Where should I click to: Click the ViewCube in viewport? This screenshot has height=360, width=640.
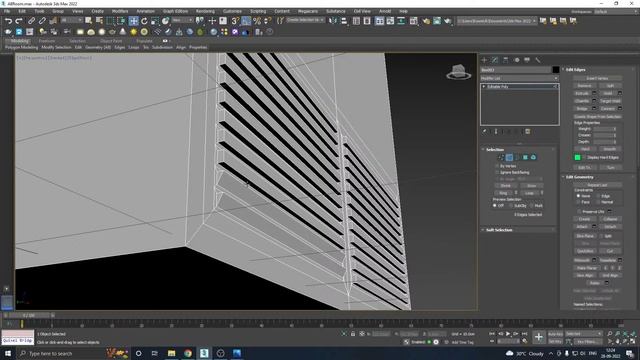tap(458, 72)
